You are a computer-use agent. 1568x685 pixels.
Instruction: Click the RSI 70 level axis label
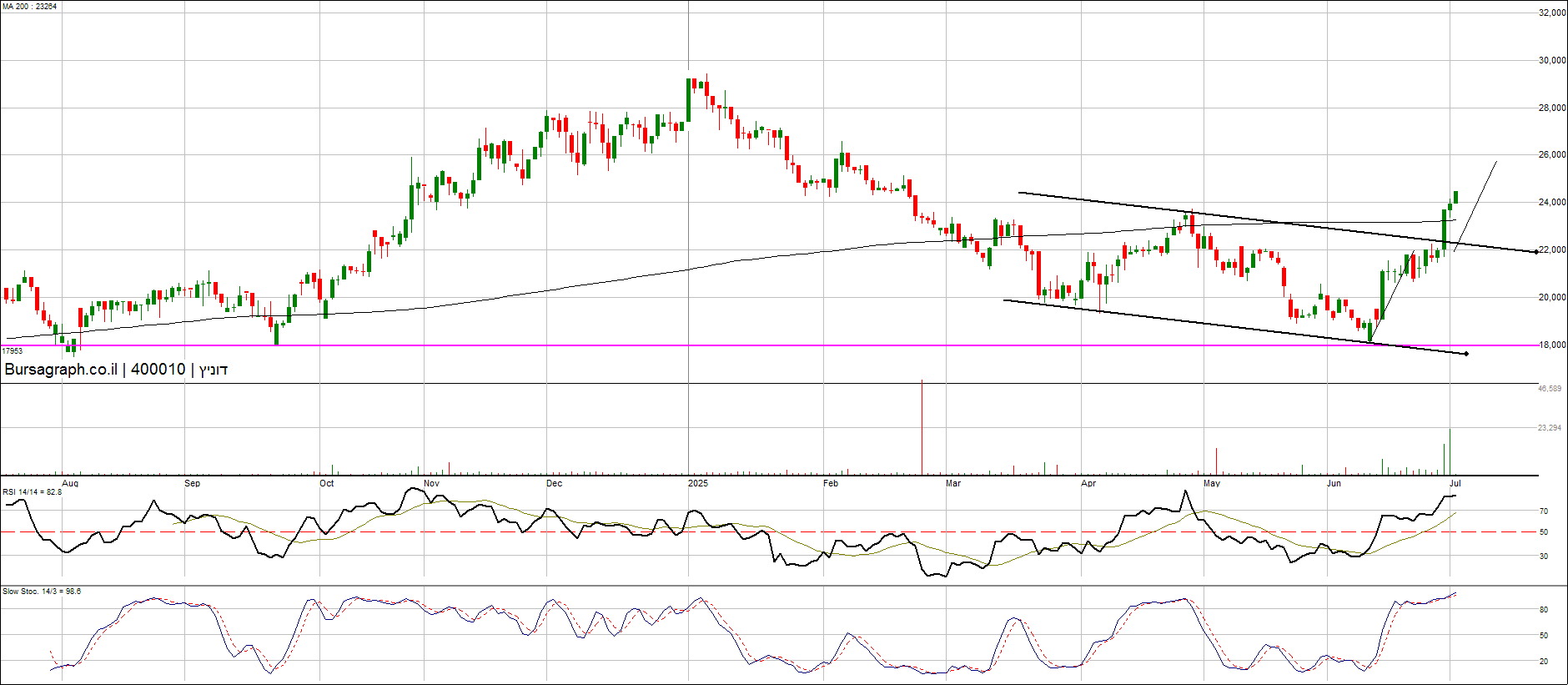point(1544,511)
